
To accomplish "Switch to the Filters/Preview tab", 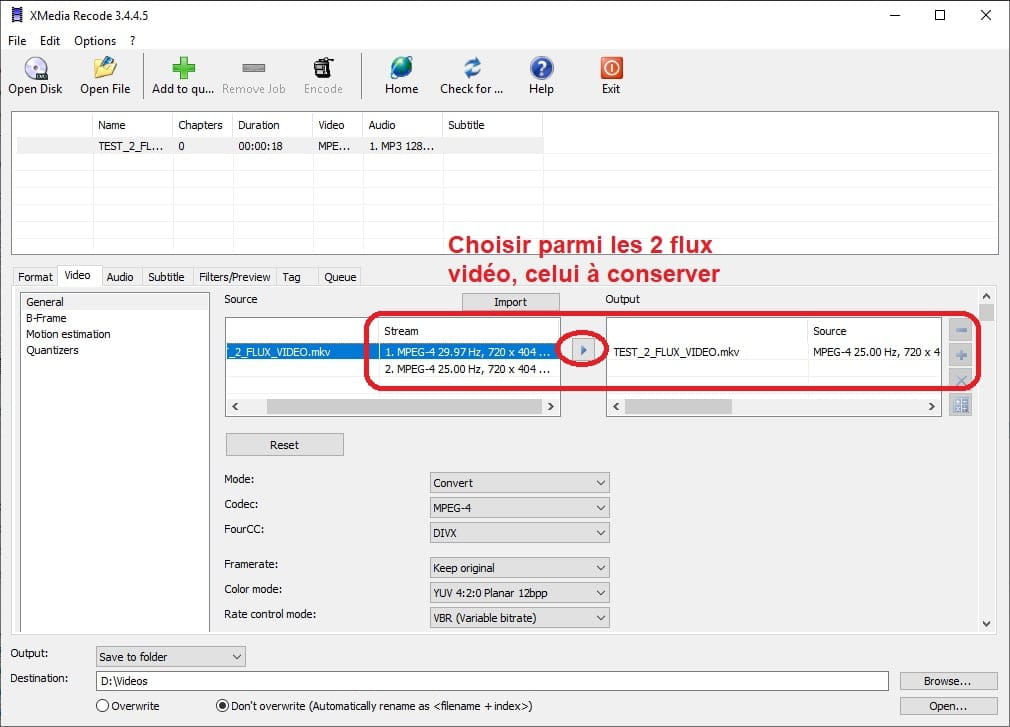I will click(234, 277).
